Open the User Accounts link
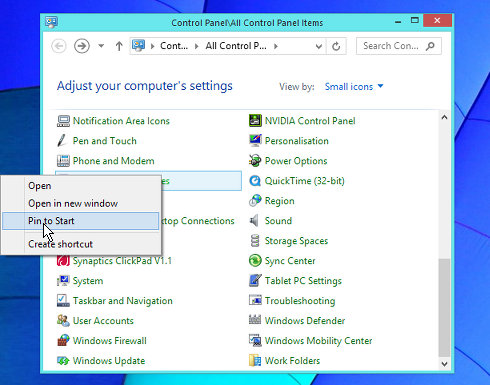Image resolution: width=490 pixels, height=385 pixels. [x=103, y=321]
